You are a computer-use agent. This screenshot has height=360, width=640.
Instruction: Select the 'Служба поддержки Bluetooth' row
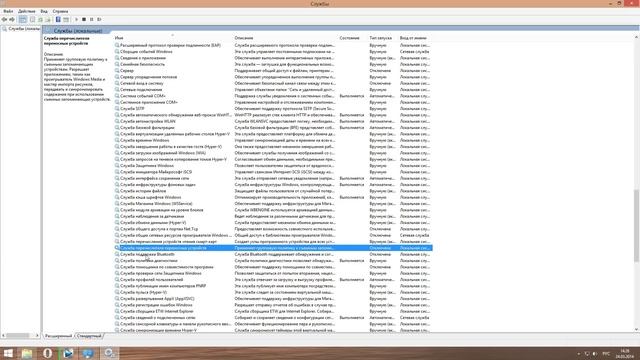tap(273, 254)
